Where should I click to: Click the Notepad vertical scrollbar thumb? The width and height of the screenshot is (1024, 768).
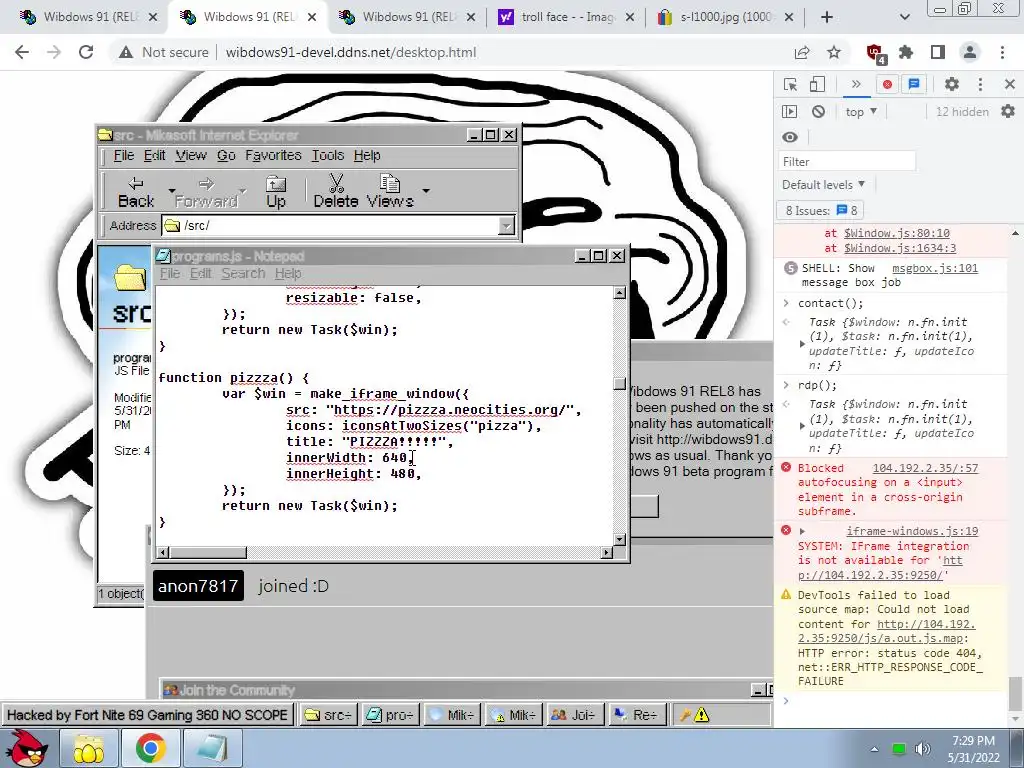[x=620, y=384]
